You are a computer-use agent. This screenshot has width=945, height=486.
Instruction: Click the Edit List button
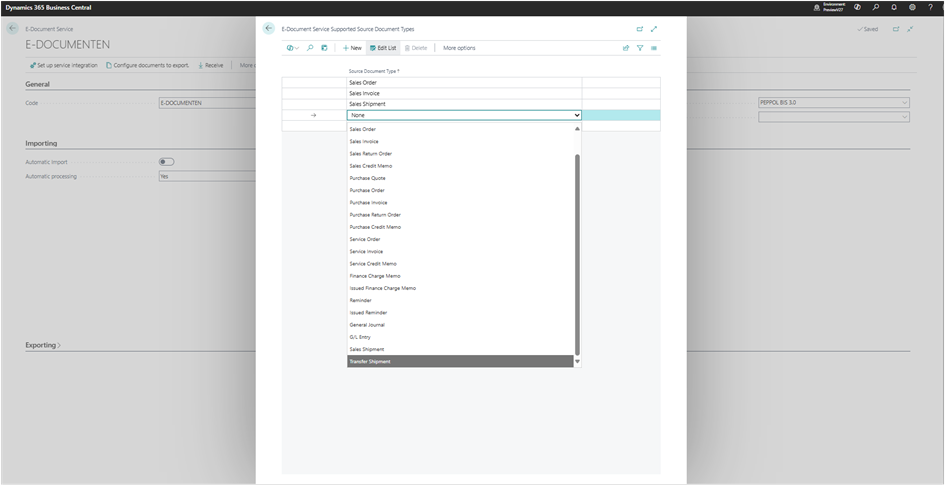(383, 48)
